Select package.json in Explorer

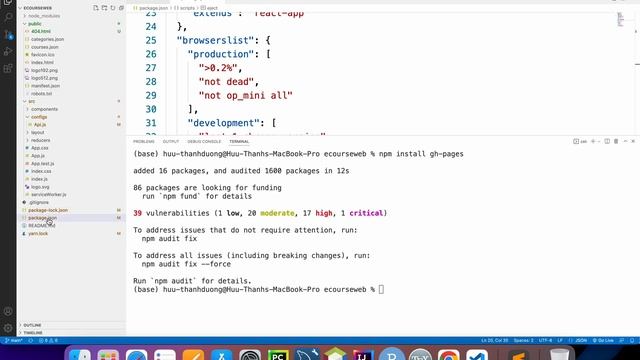pos(42,218)
